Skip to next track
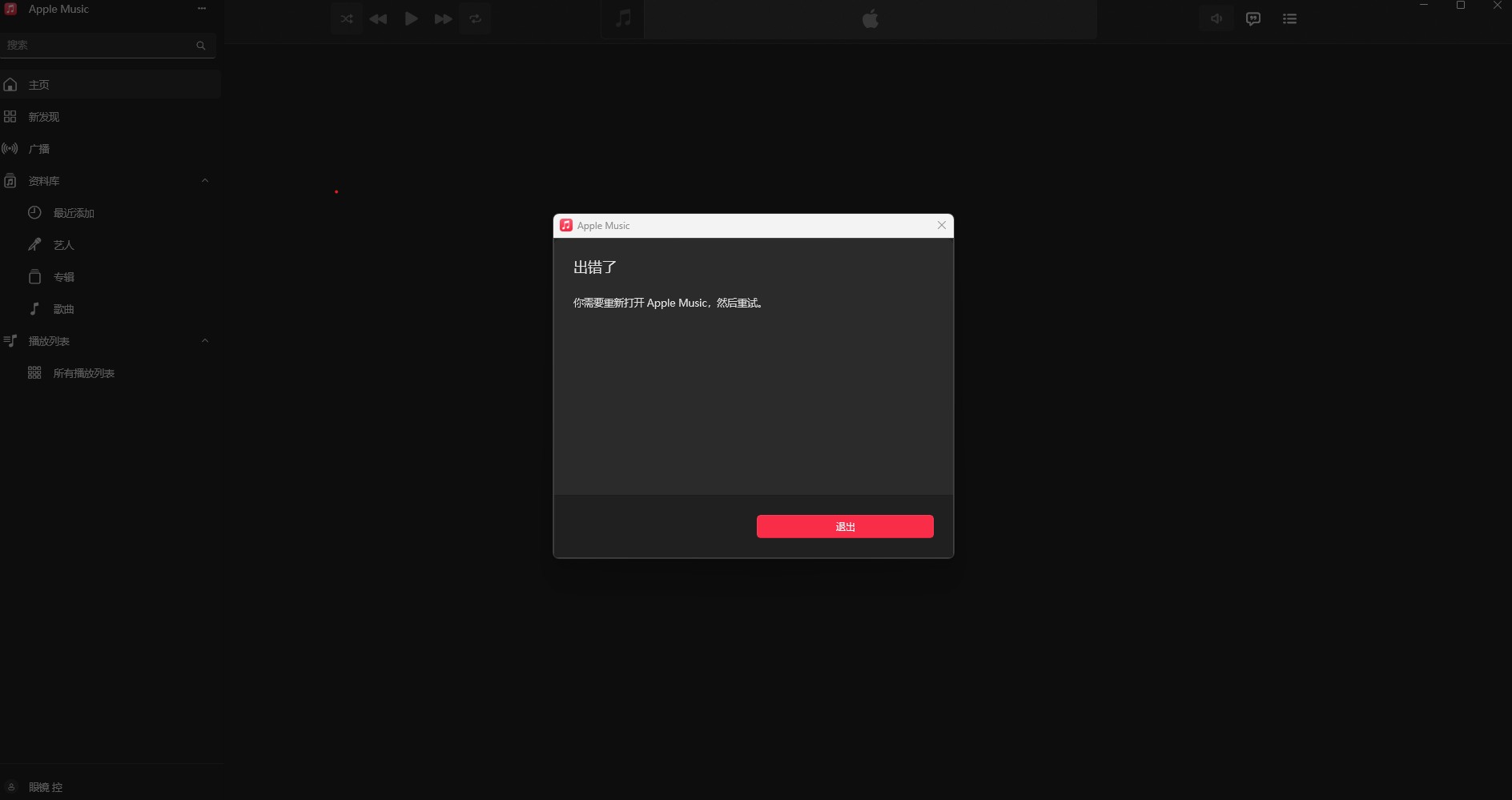Image resolution: width=1512 pixels, height=800 pixels. click(443, 18)
